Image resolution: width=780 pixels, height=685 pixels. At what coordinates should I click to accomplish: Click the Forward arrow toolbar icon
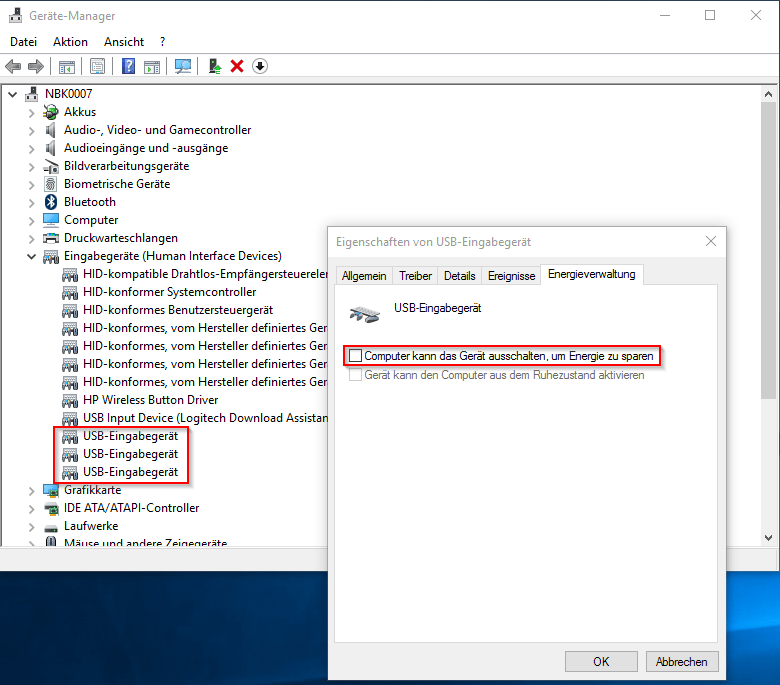[36, 66]
